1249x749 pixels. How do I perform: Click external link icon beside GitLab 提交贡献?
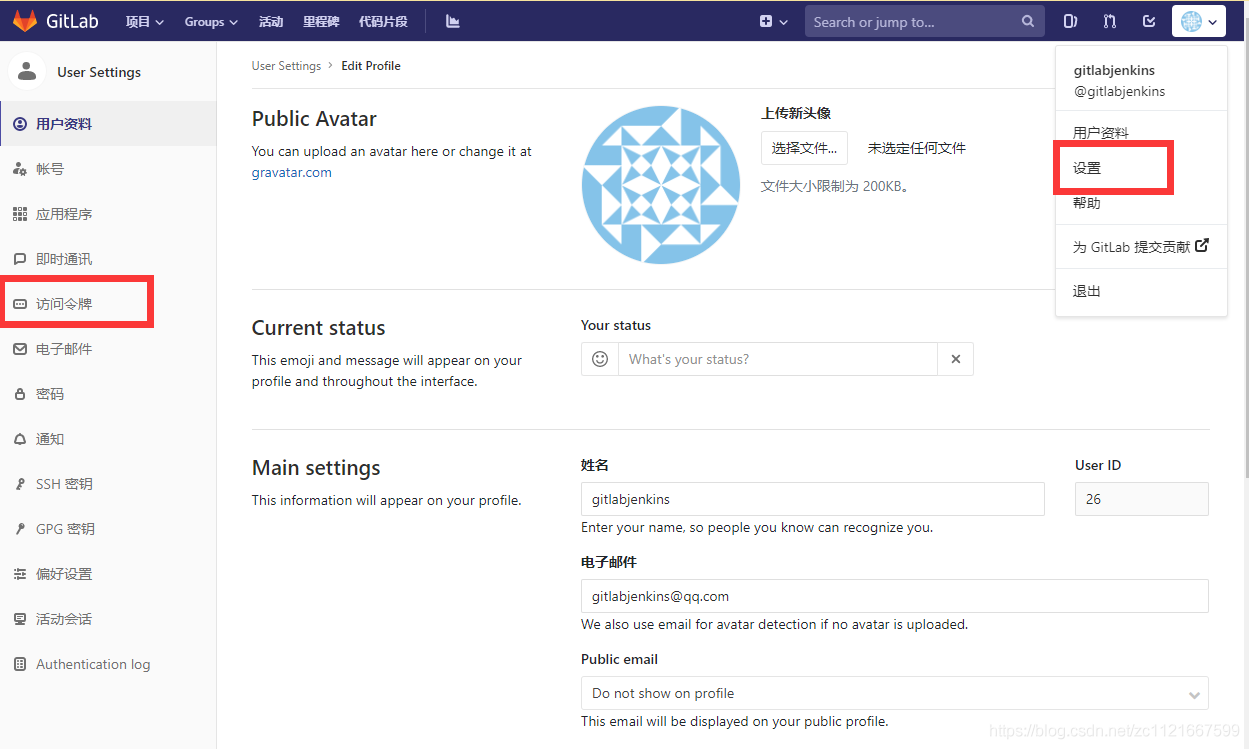pyautogui.click(x=1203, y=245)
